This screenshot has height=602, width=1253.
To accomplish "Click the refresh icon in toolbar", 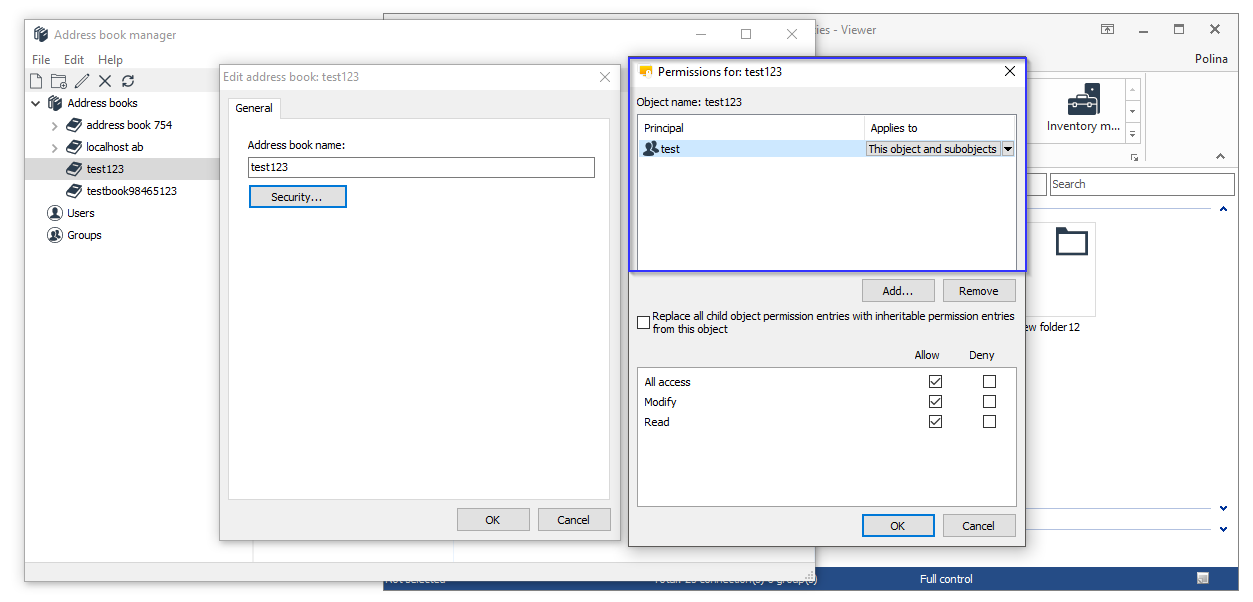I will click(128, 81).
